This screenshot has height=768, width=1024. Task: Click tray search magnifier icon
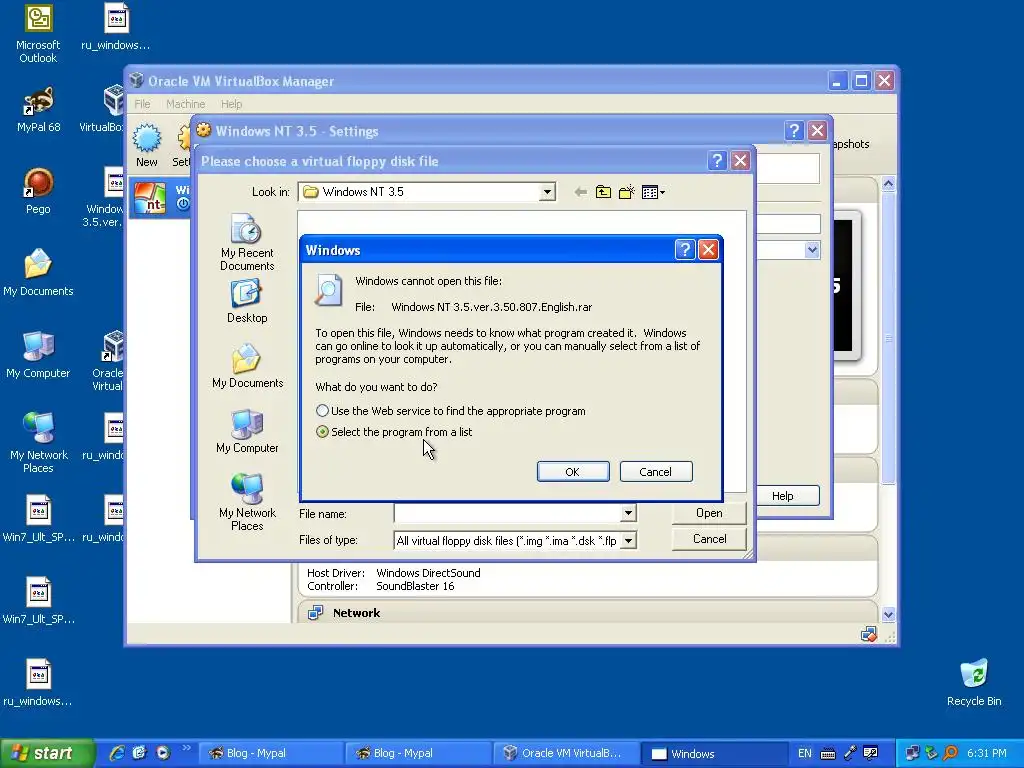click(950, 753)
